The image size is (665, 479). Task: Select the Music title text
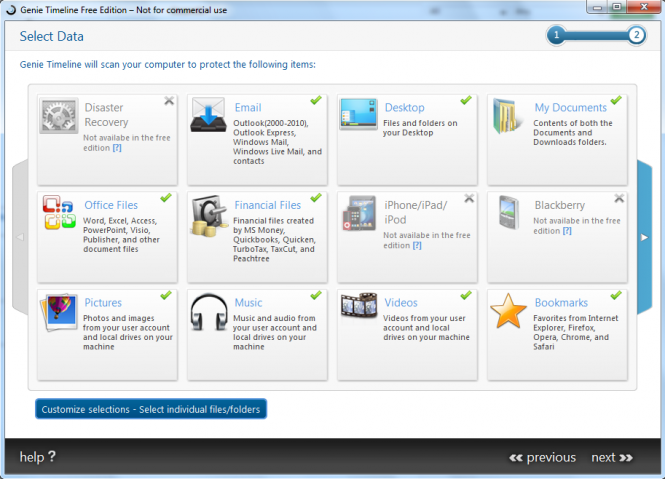[248, 303]
